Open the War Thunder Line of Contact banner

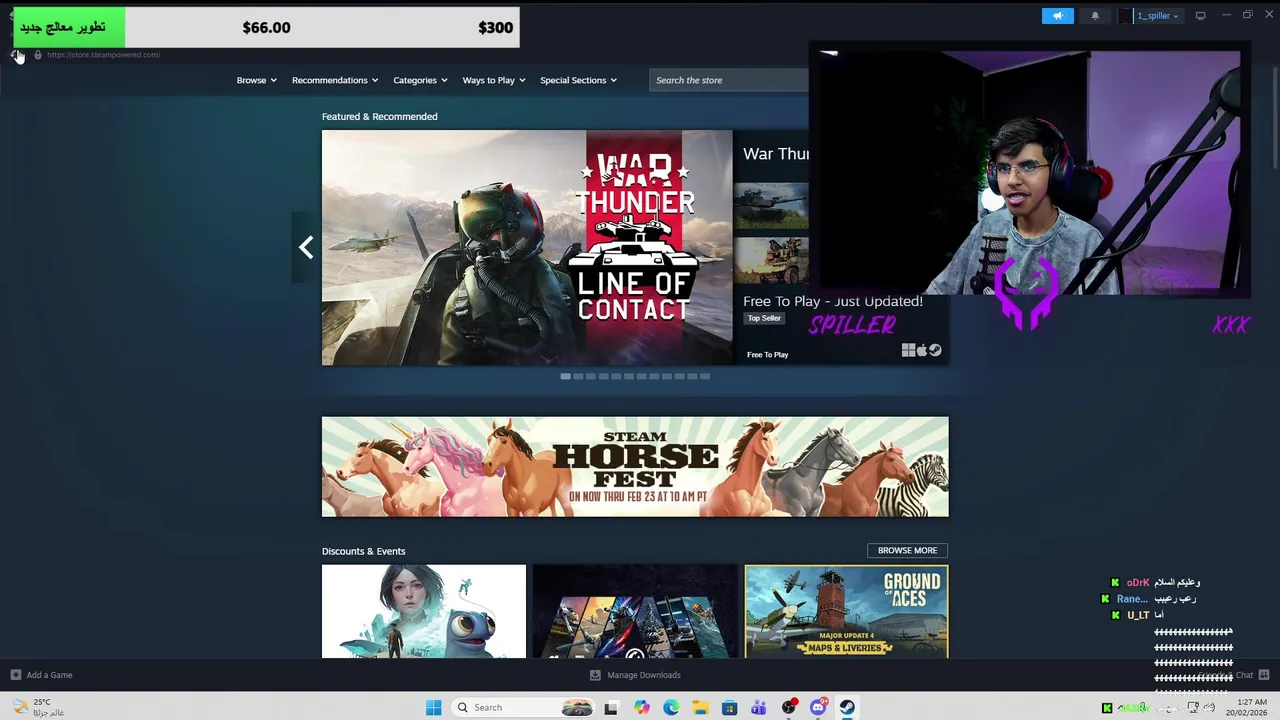pyautogui.click(x=527, y=247)
